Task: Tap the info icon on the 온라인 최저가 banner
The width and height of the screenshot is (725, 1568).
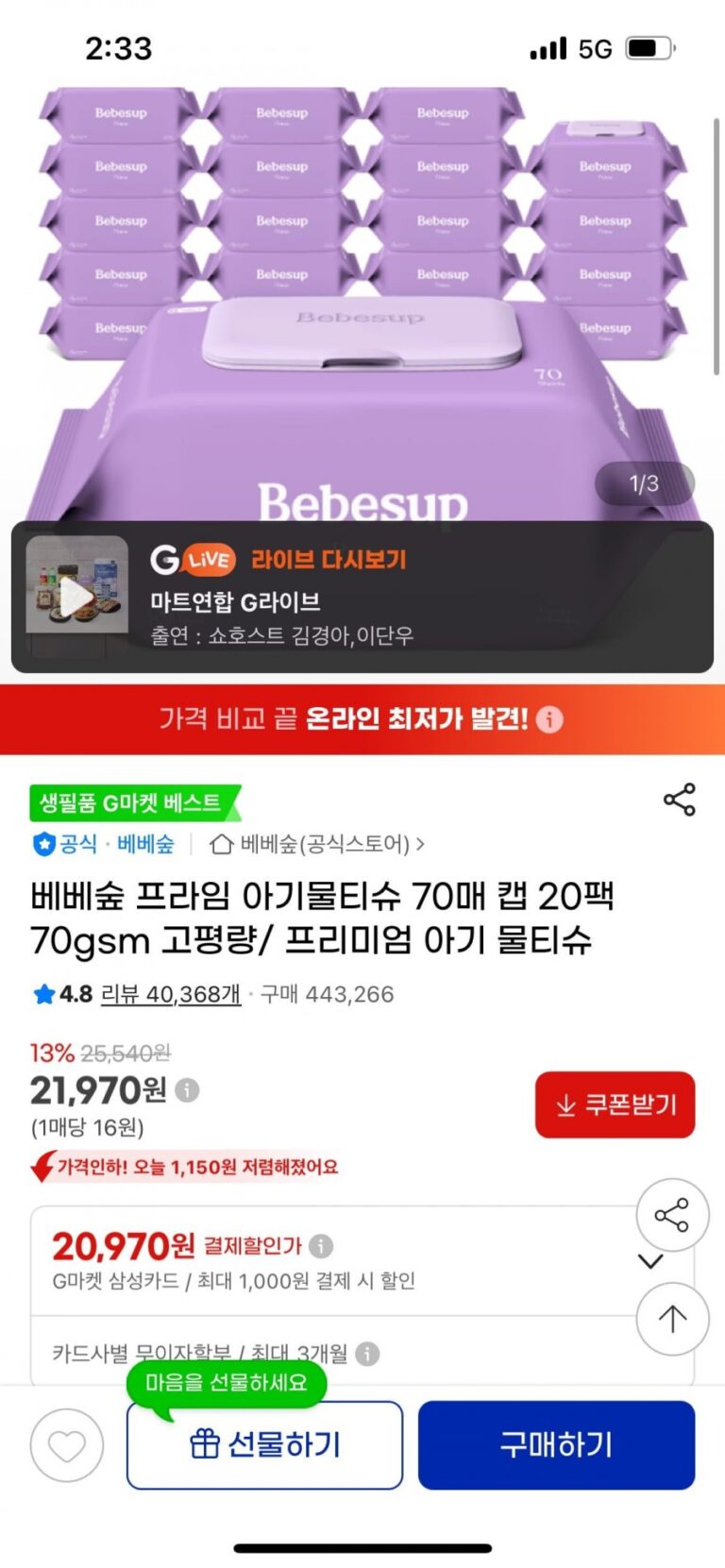Action: coord(549,719)
